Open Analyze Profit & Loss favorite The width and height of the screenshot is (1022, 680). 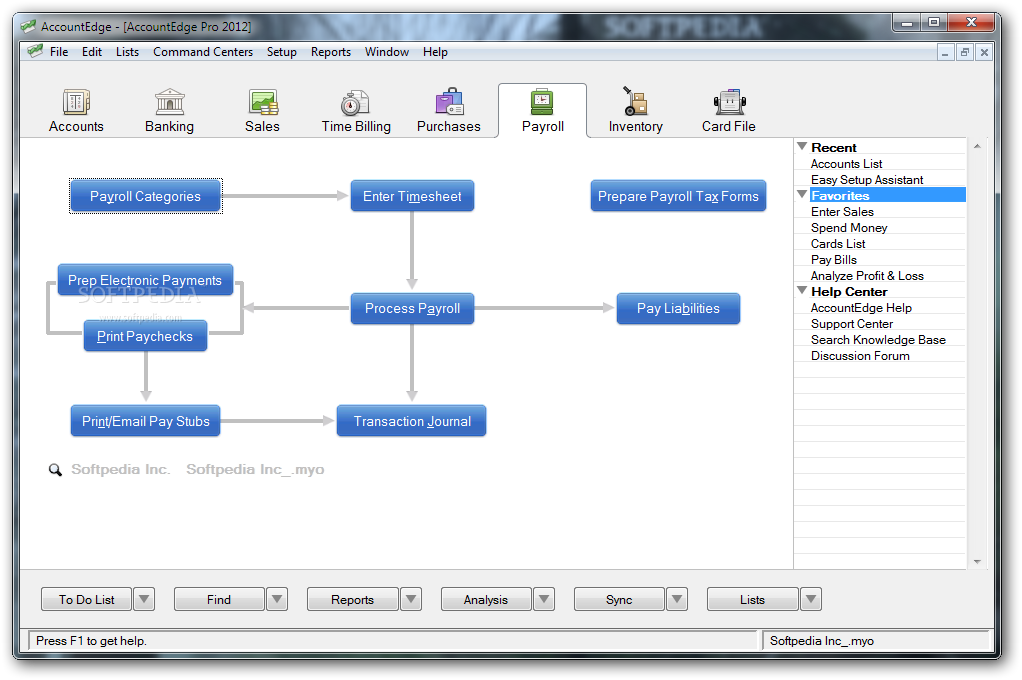pyautogui.click(x=867, y=276)
